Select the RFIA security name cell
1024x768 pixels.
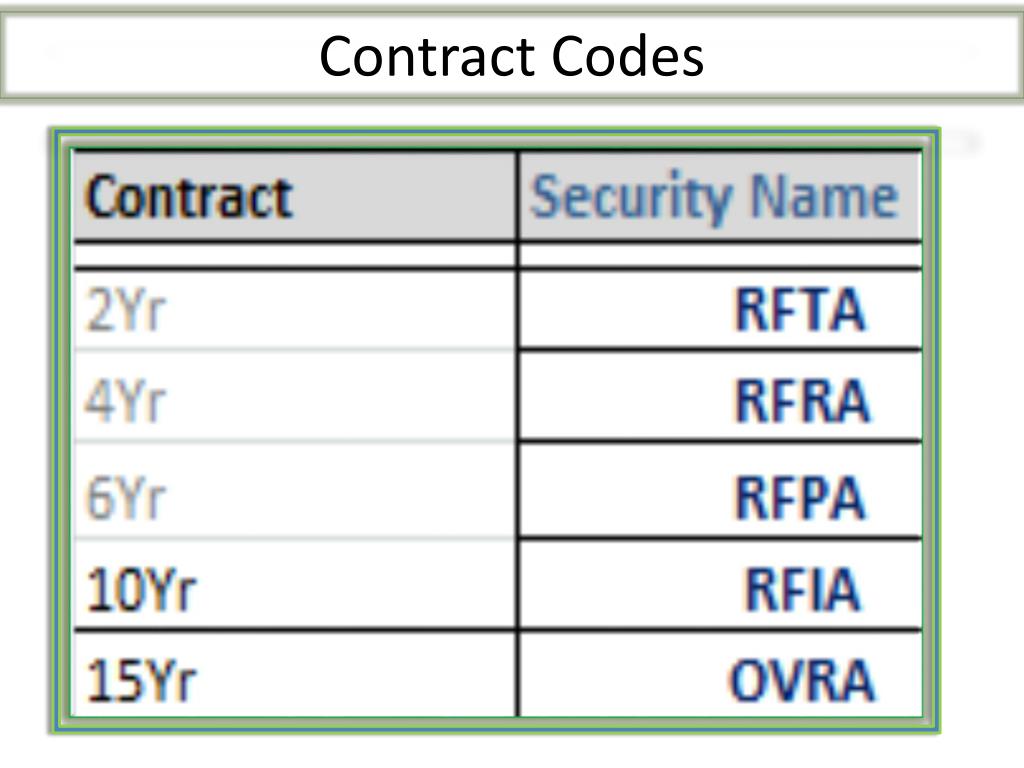tap(720, 585)
